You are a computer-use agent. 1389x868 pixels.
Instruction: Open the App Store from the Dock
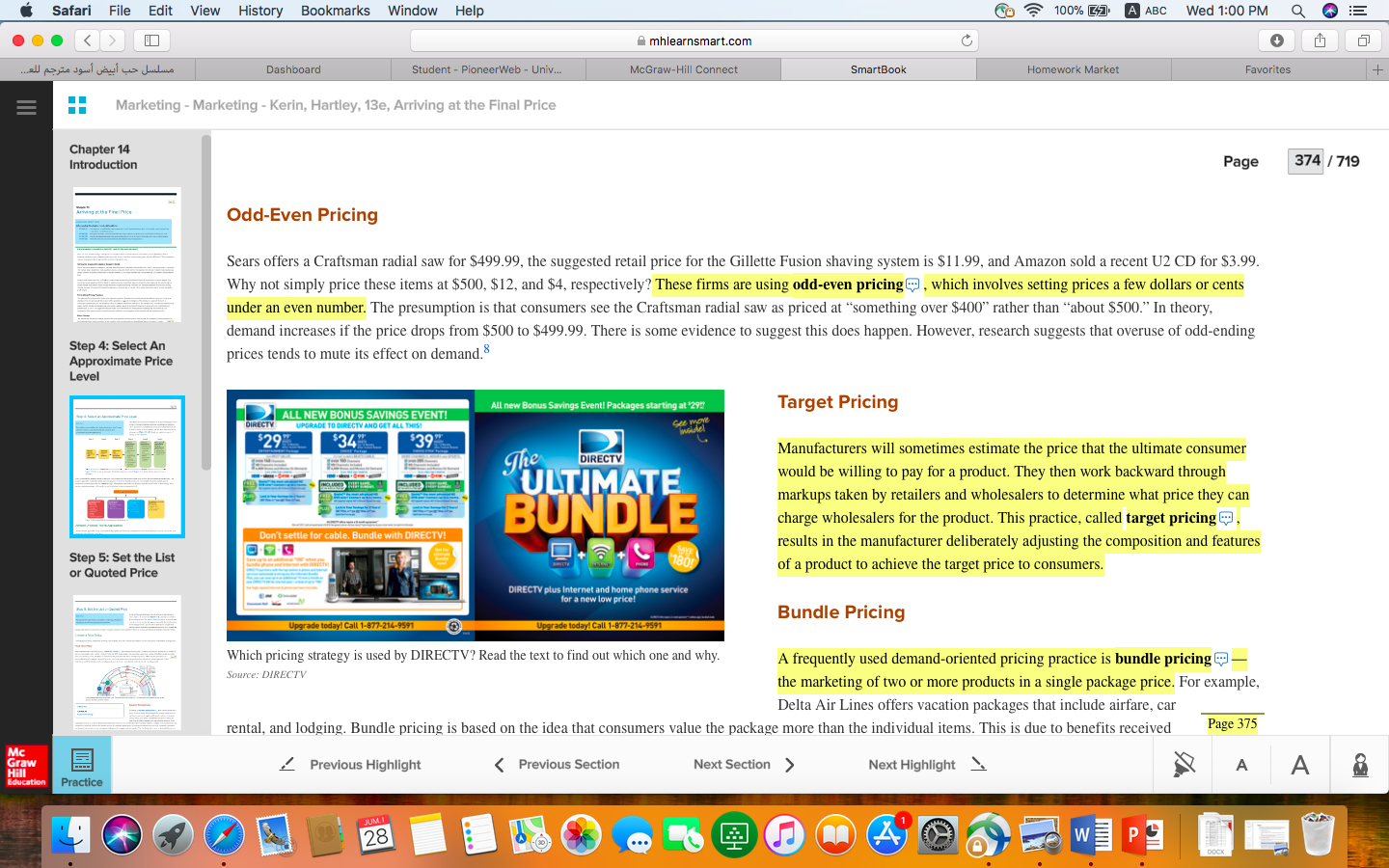click(887, 834)
